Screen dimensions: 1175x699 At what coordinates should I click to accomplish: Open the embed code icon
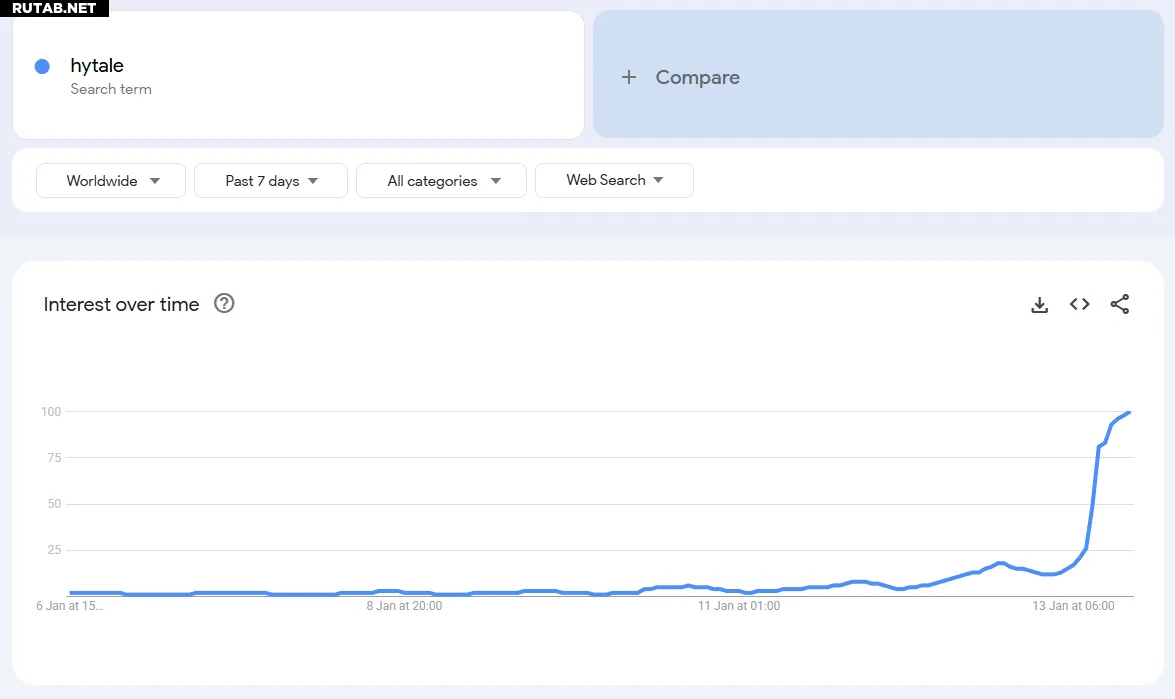(x=1079, y=305)
